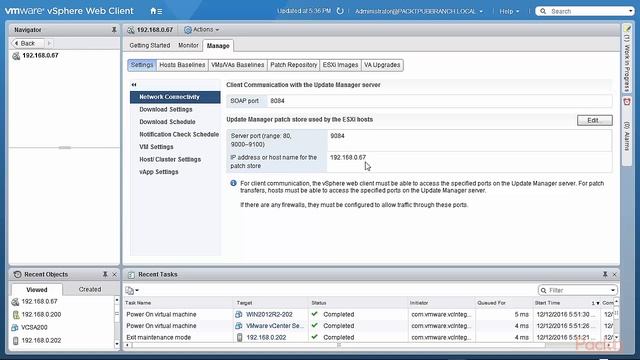Click Recent Tasks horizontal scrollbar
This screenshot has width=640, height=360.
[x=339, y=345]
